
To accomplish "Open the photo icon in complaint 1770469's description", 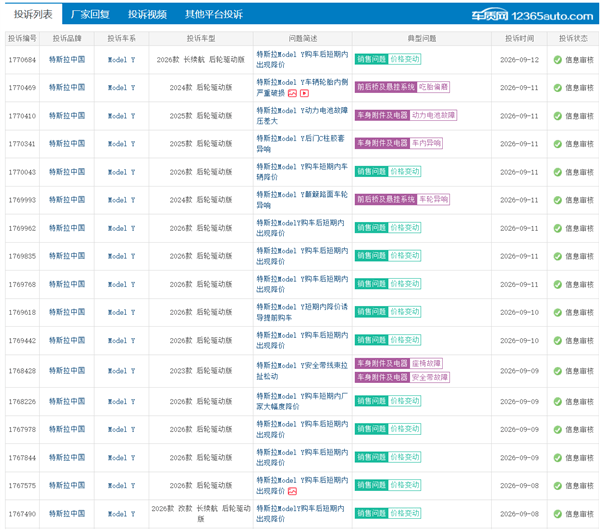I will pyautogui.click(x=292, y=93).
